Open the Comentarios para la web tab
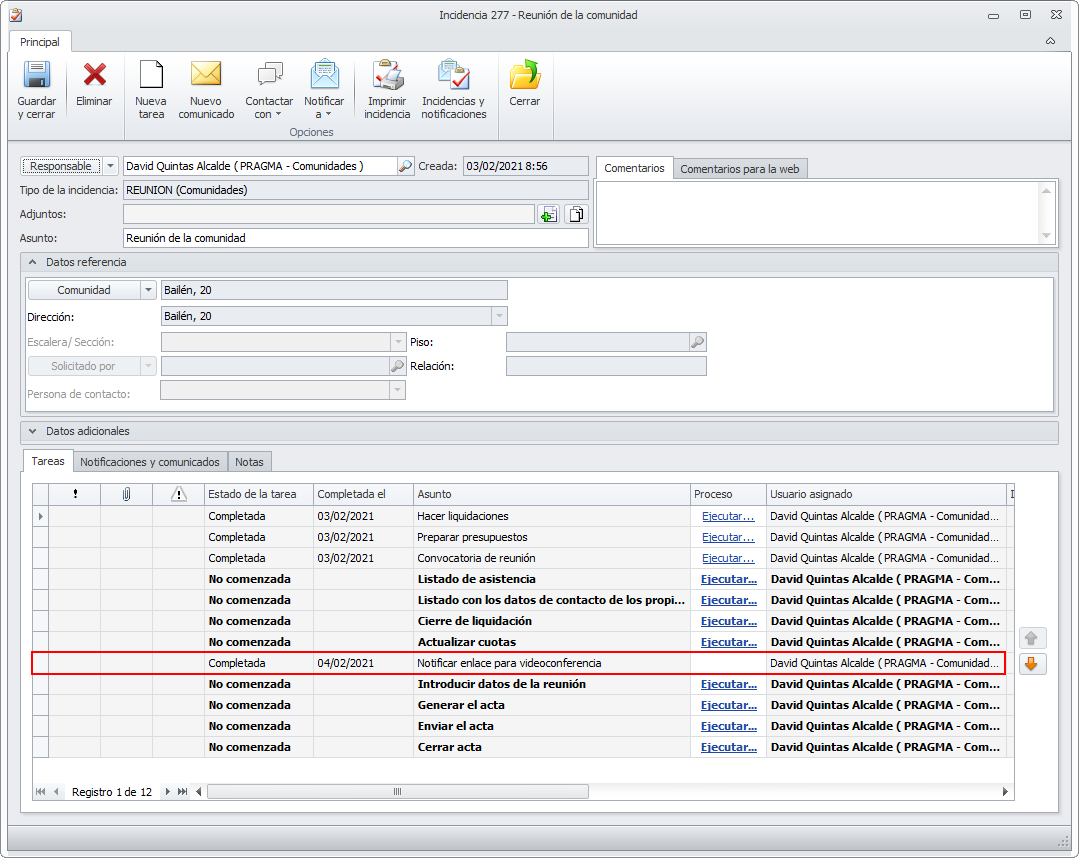The image size is (1079, 858). pyautogui.click(x=739, y=169)
